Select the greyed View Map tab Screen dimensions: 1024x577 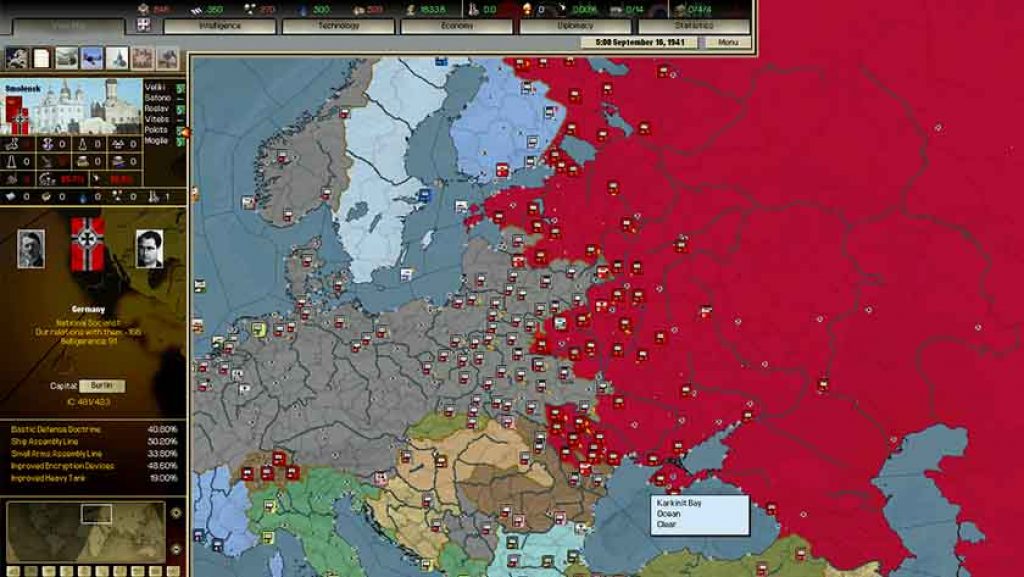[x=69, y=26]
